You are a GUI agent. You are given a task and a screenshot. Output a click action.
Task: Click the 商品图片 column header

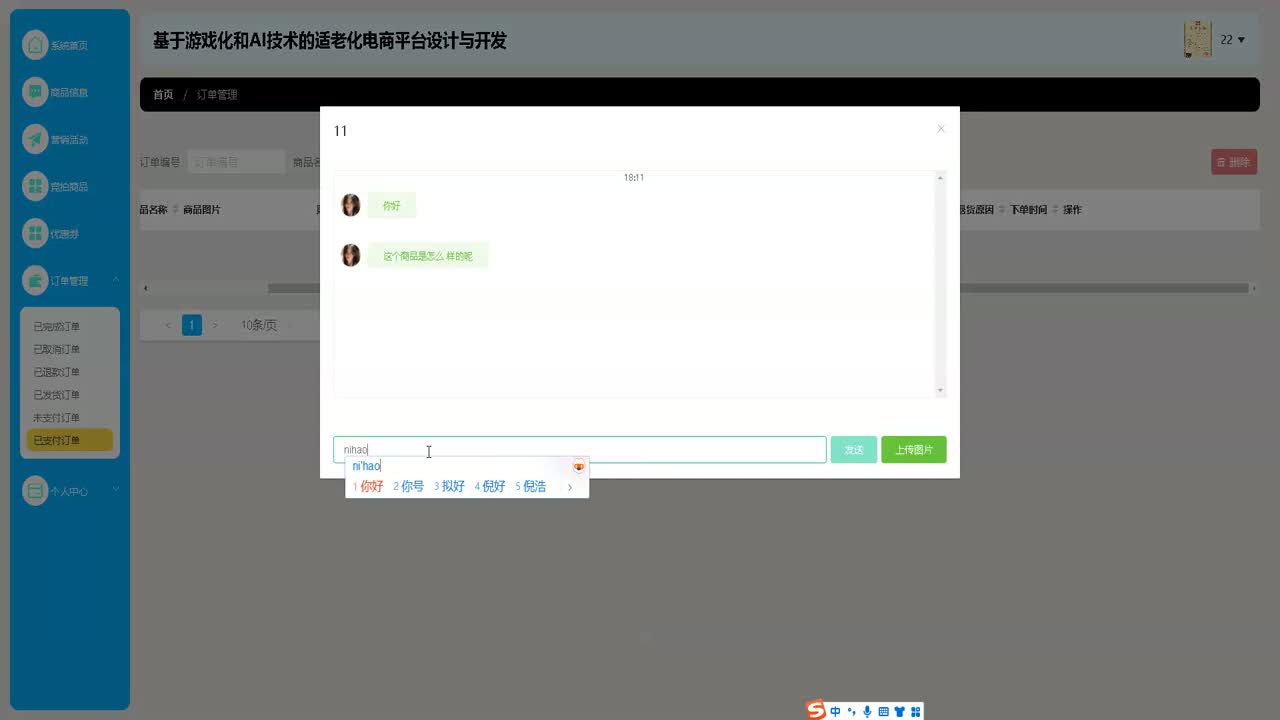[202, 210]
